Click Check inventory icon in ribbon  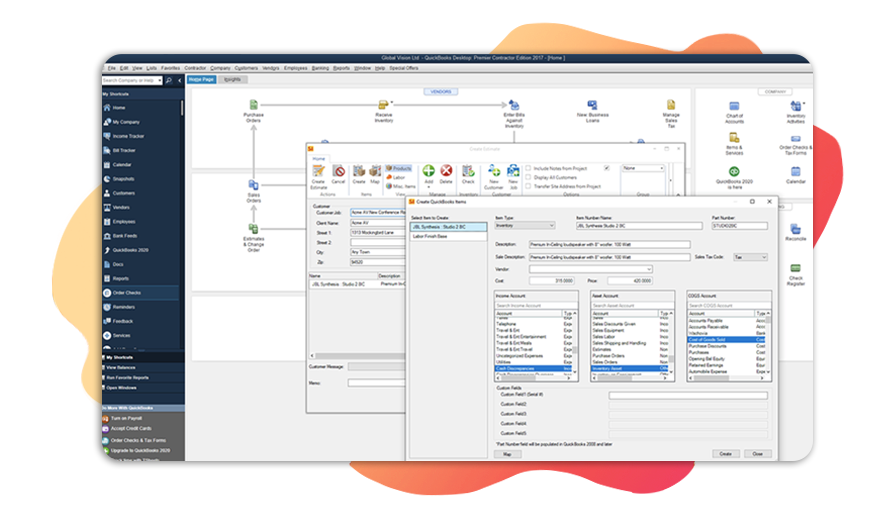click(x=468, y=171)
